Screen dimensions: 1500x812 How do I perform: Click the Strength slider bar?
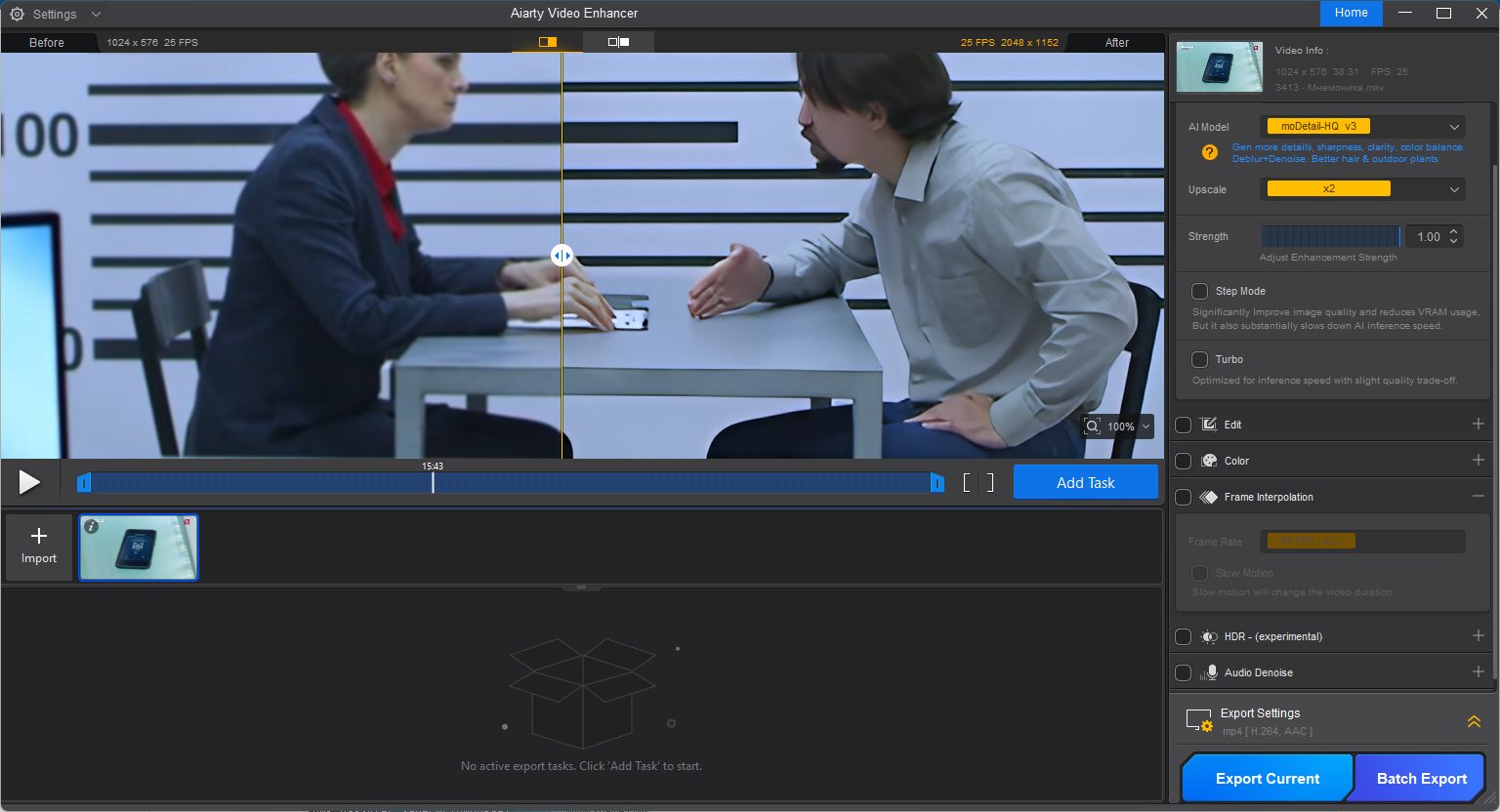(1330, 236)
